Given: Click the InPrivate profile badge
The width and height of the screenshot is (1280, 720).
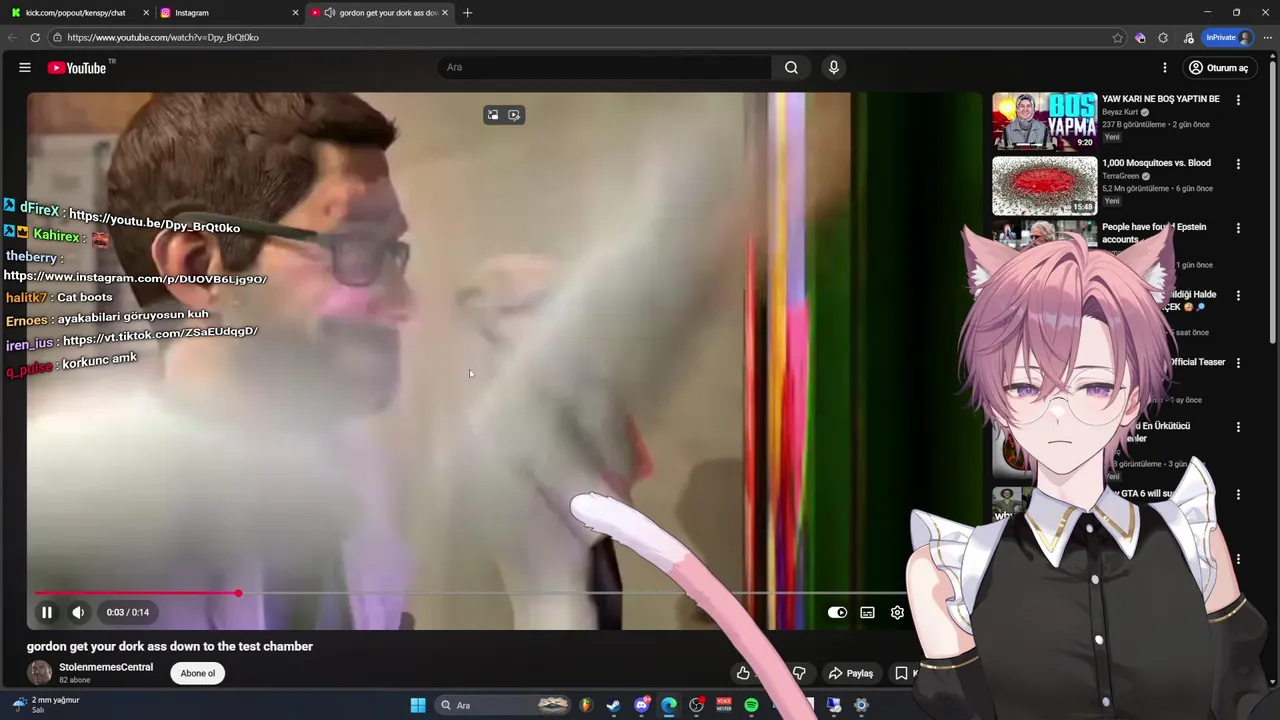Looking at the screenshot, I should (1228, 37).
